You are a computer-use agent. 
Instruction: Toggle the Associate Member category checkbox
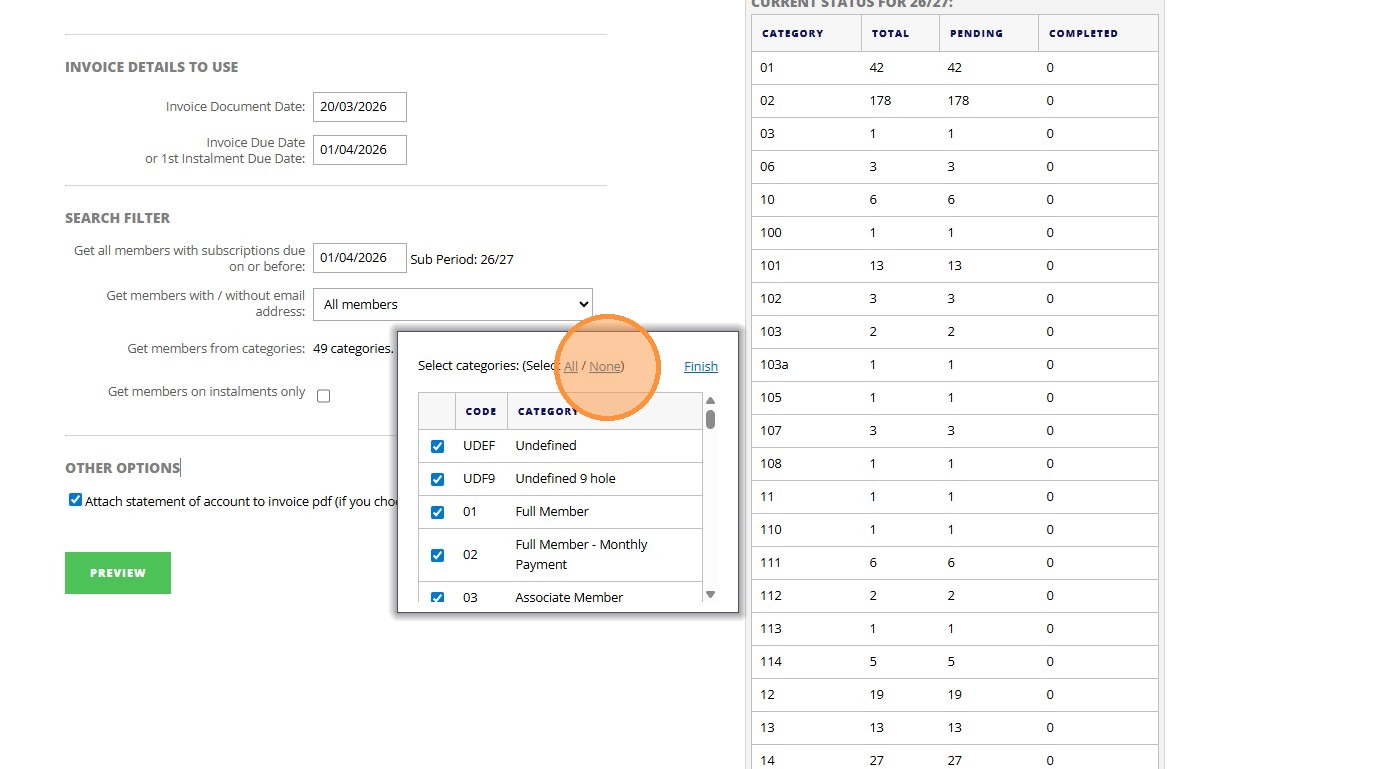(437, 597)
